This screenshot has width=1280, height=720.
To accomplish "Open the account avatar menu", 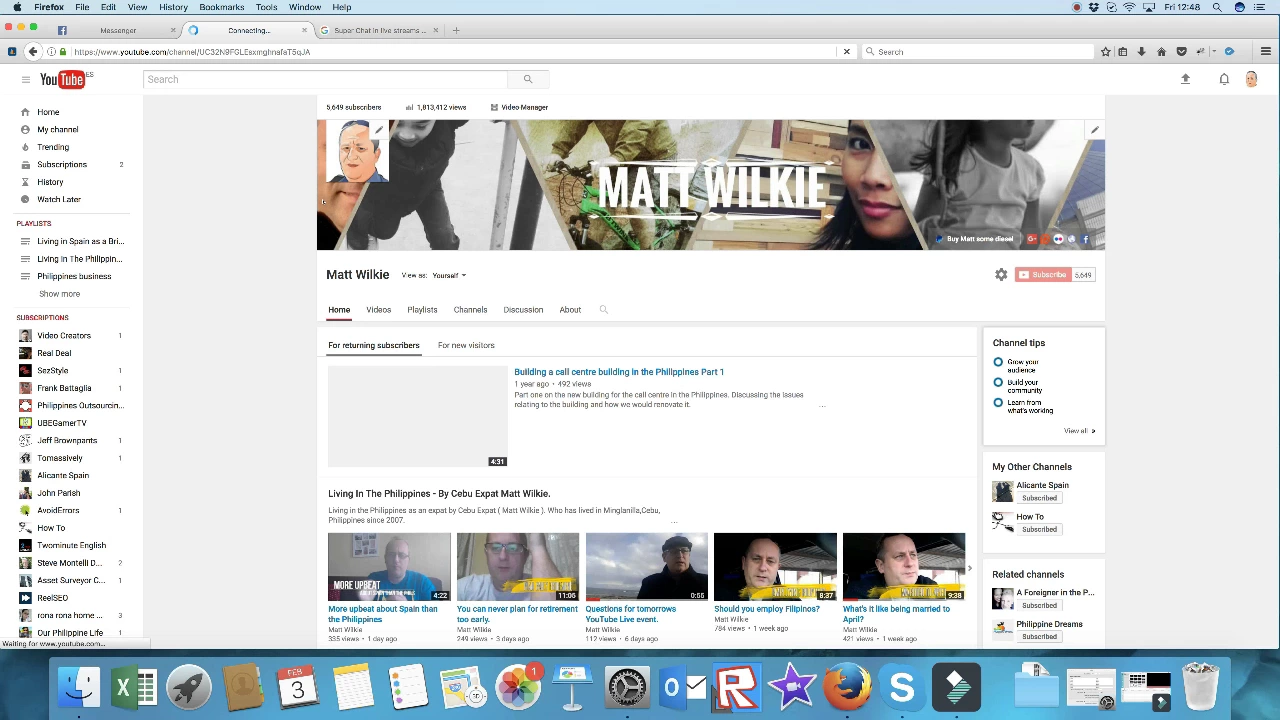I will [1251, 79].
